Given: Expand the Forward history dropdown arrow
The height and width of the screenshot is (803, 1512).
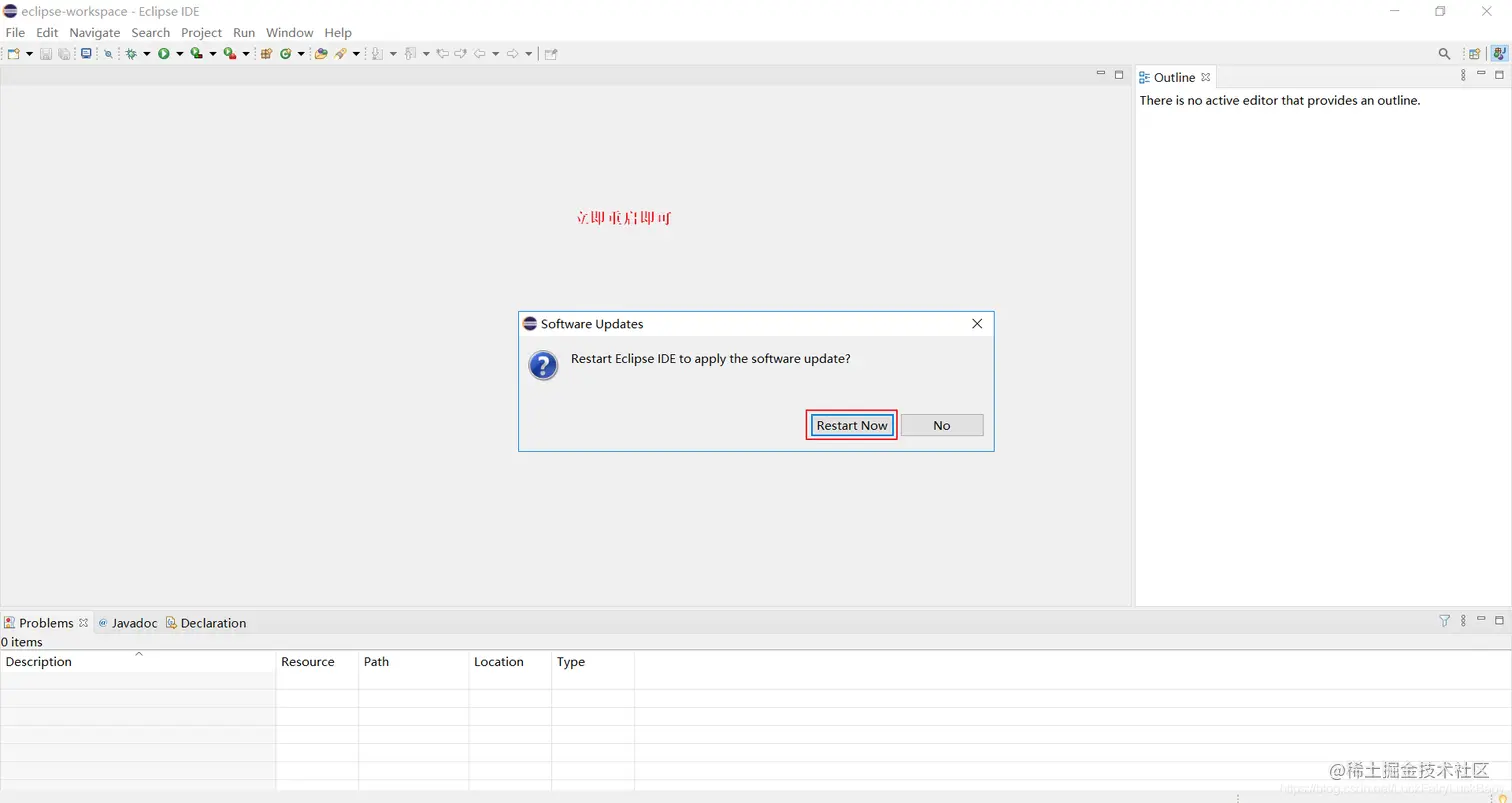Looking at the screenshot, I should [x=528, y=54].
